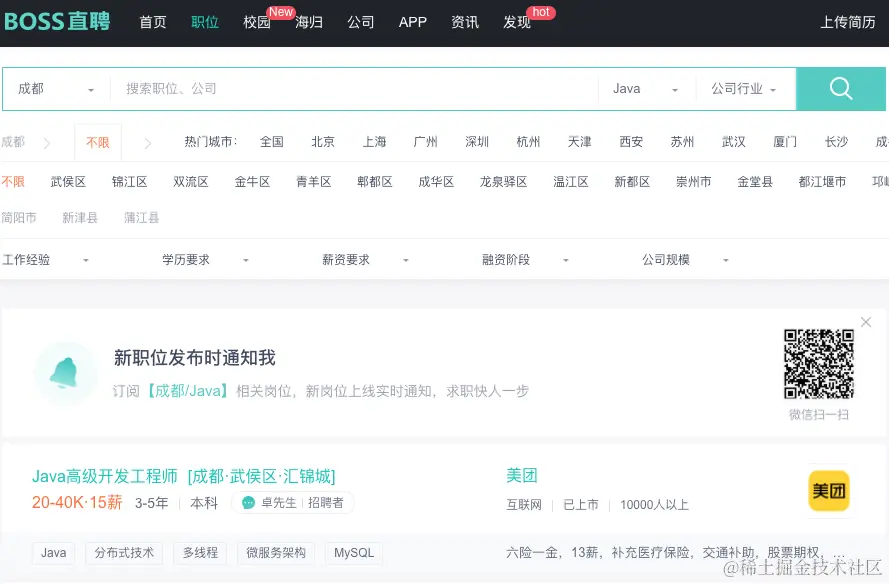Go to 首页 in top navigation
Screen dimensions: 889x584
point(153,22)
